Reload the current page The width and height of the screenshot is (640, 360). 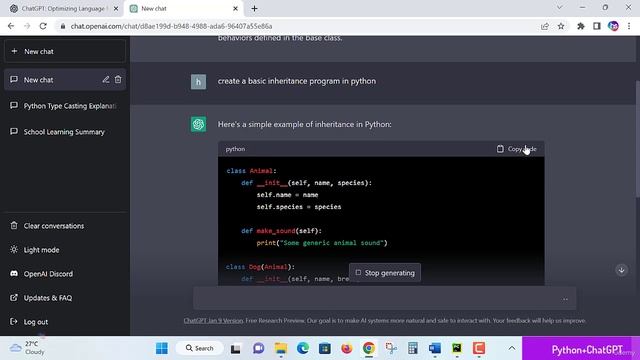coord(43,26)
